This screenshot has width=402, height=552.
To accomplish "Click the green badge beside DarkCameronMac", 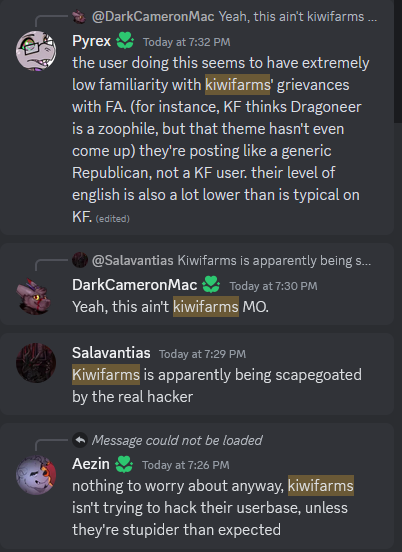I will coord(211,285).
